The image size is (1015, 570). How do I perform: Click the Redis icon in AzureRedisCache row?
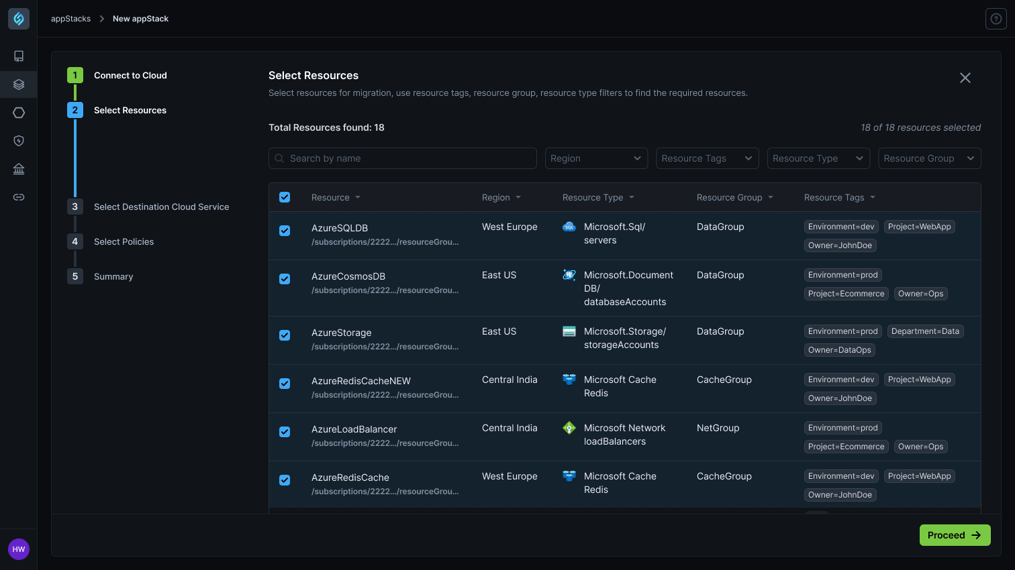[x=569, y=476]
